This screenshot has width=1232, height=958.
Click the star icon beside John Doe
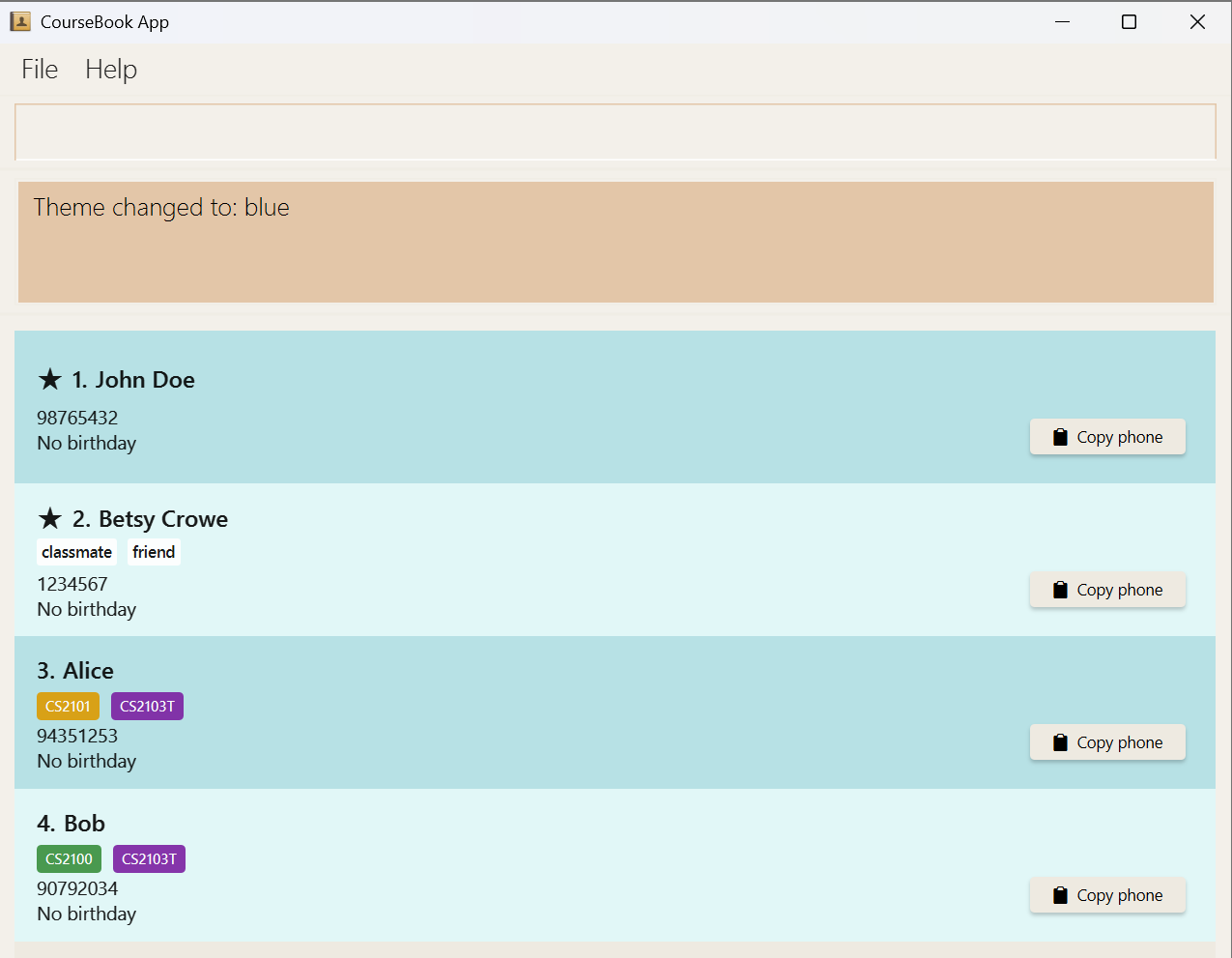tap(50, 379)
